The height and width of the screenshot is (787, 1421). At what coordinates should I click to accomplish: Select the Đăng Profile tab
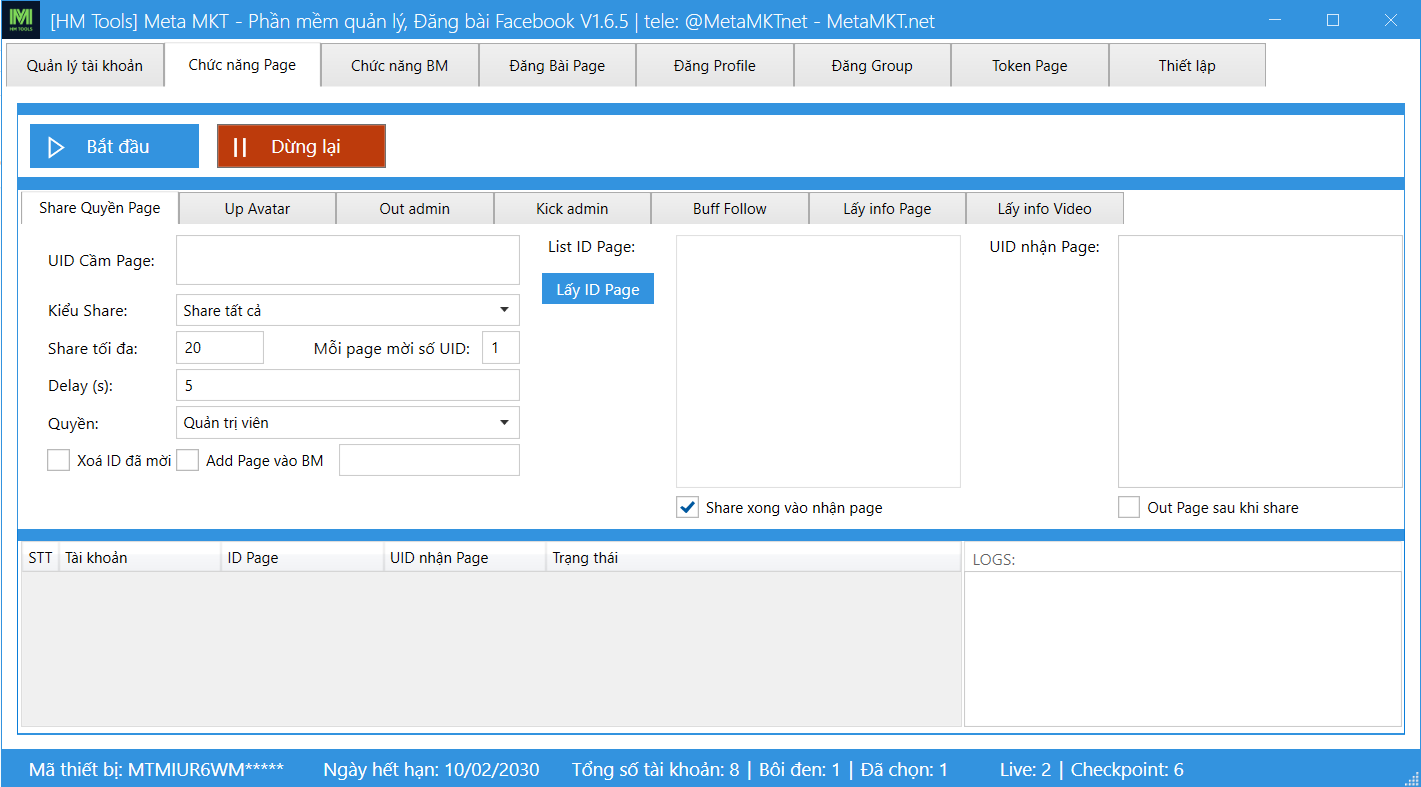coord(715,66)
